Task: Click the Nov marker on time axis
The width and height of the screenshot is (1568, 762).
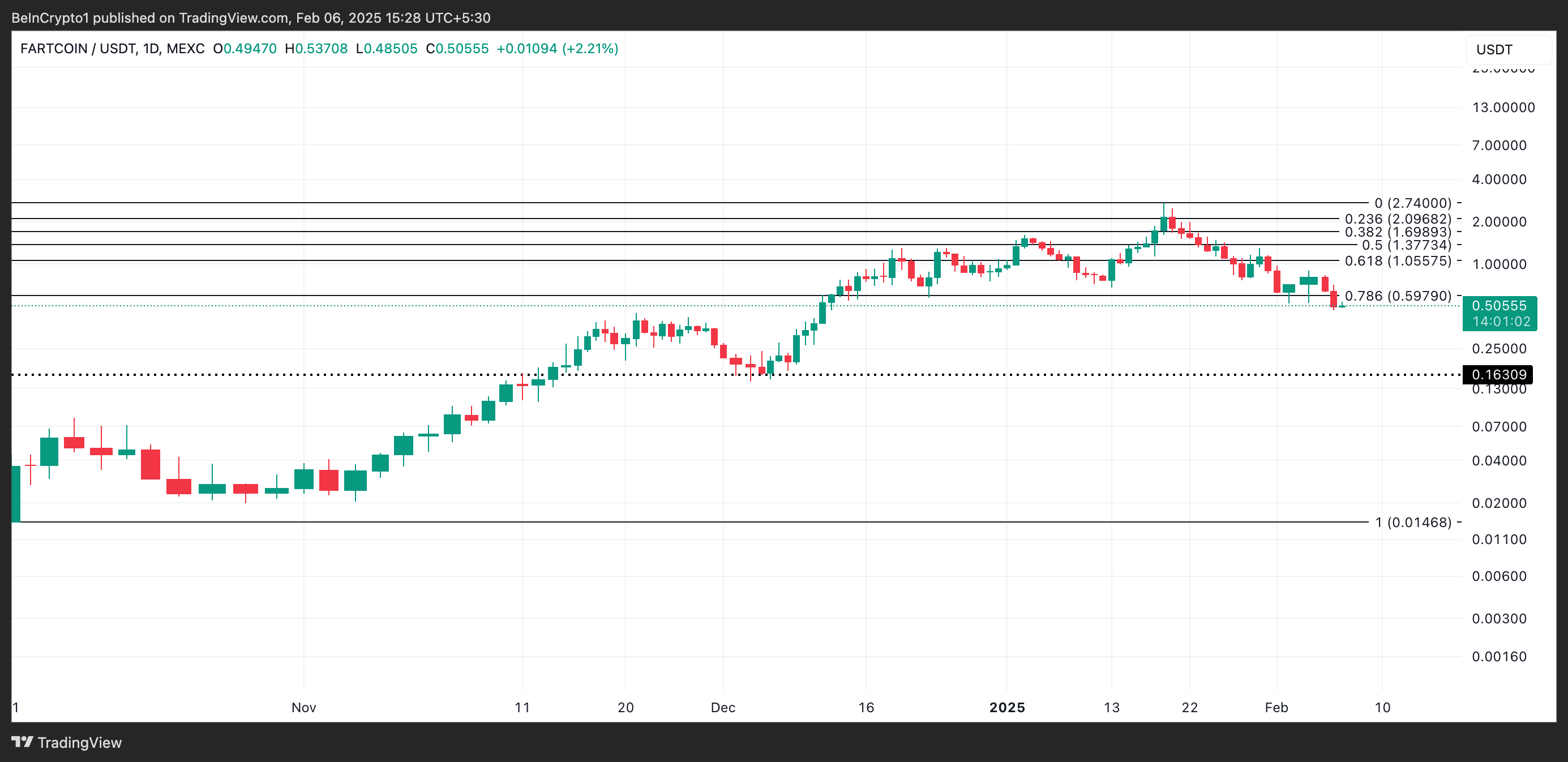Action: (x=304, y=707)
